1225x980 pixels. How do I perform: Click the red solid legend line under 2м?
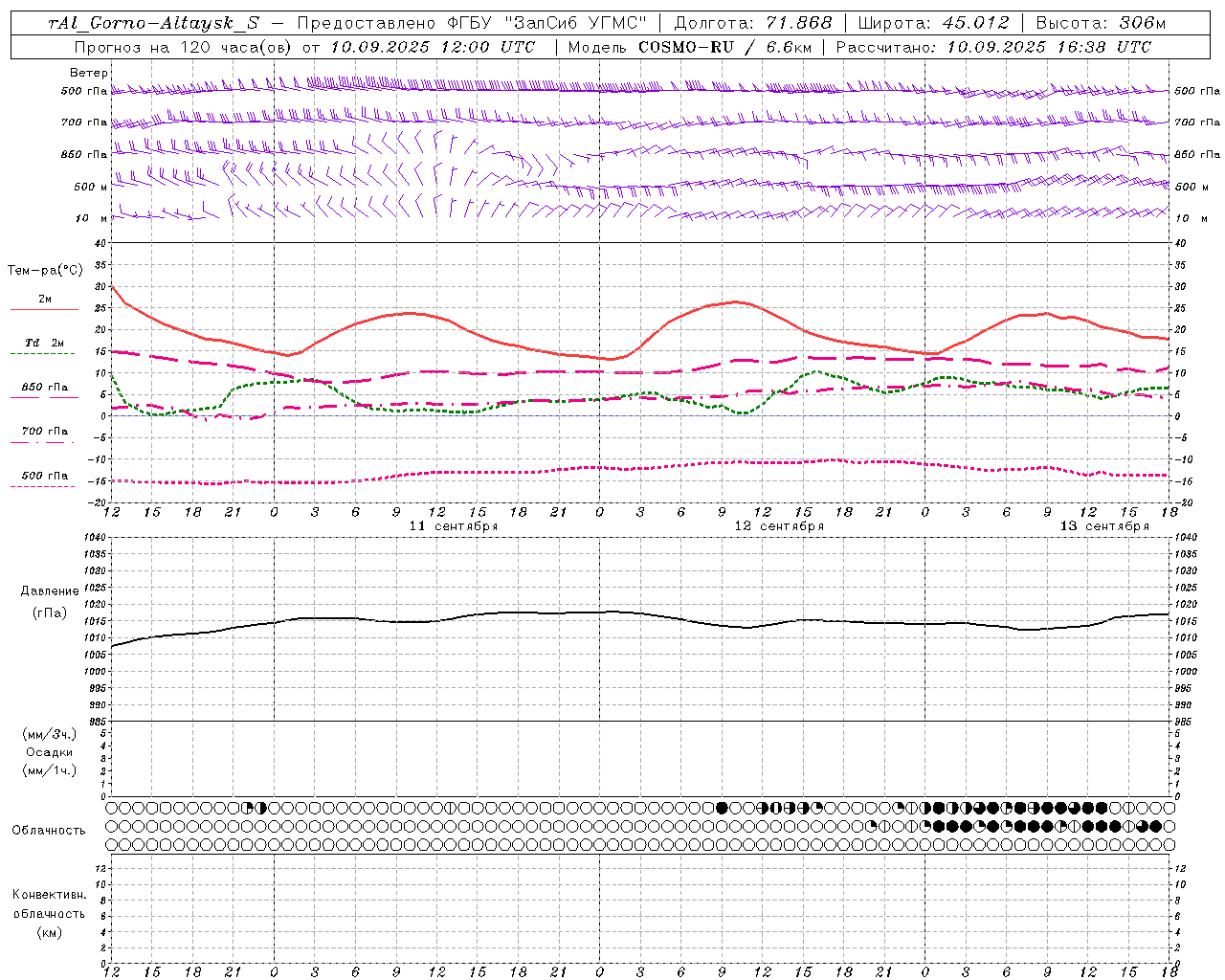[45, 309]
